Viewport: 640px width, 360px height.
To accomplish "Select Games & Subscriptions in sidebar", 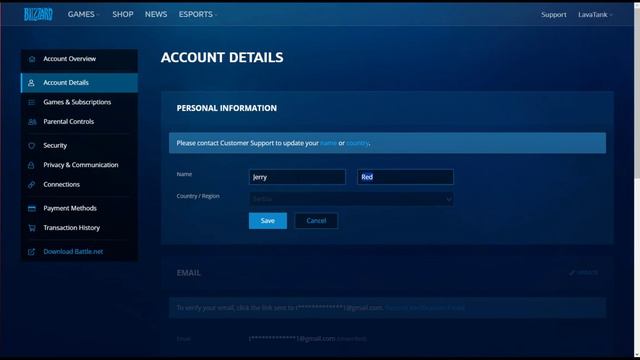I will tap(79, 102).
